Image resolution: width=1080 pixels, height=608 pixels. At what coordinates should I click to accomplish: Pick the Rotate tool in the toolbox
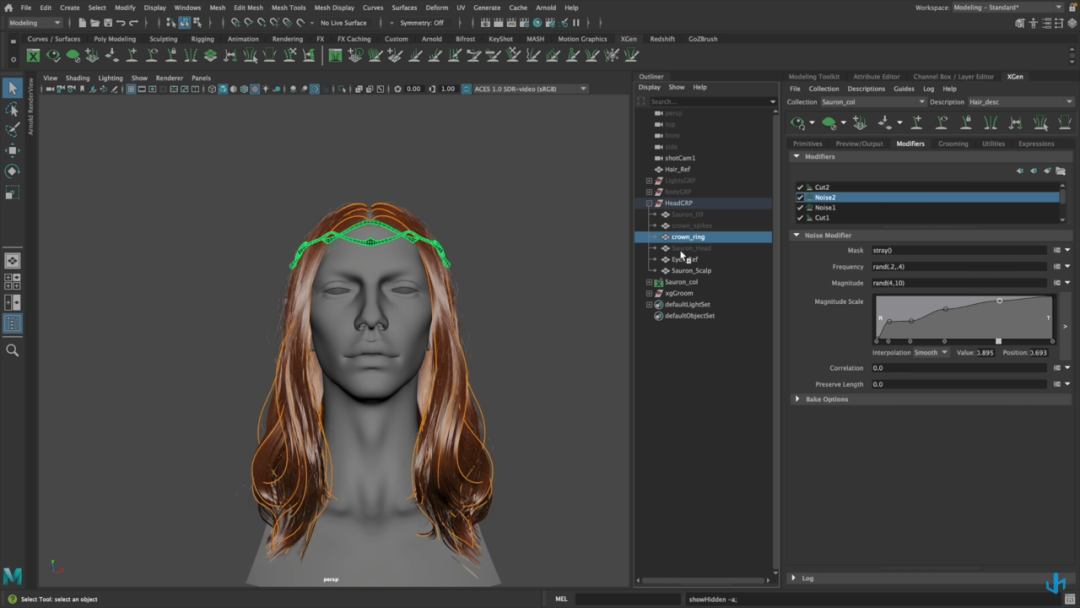[x=12, y=171]
